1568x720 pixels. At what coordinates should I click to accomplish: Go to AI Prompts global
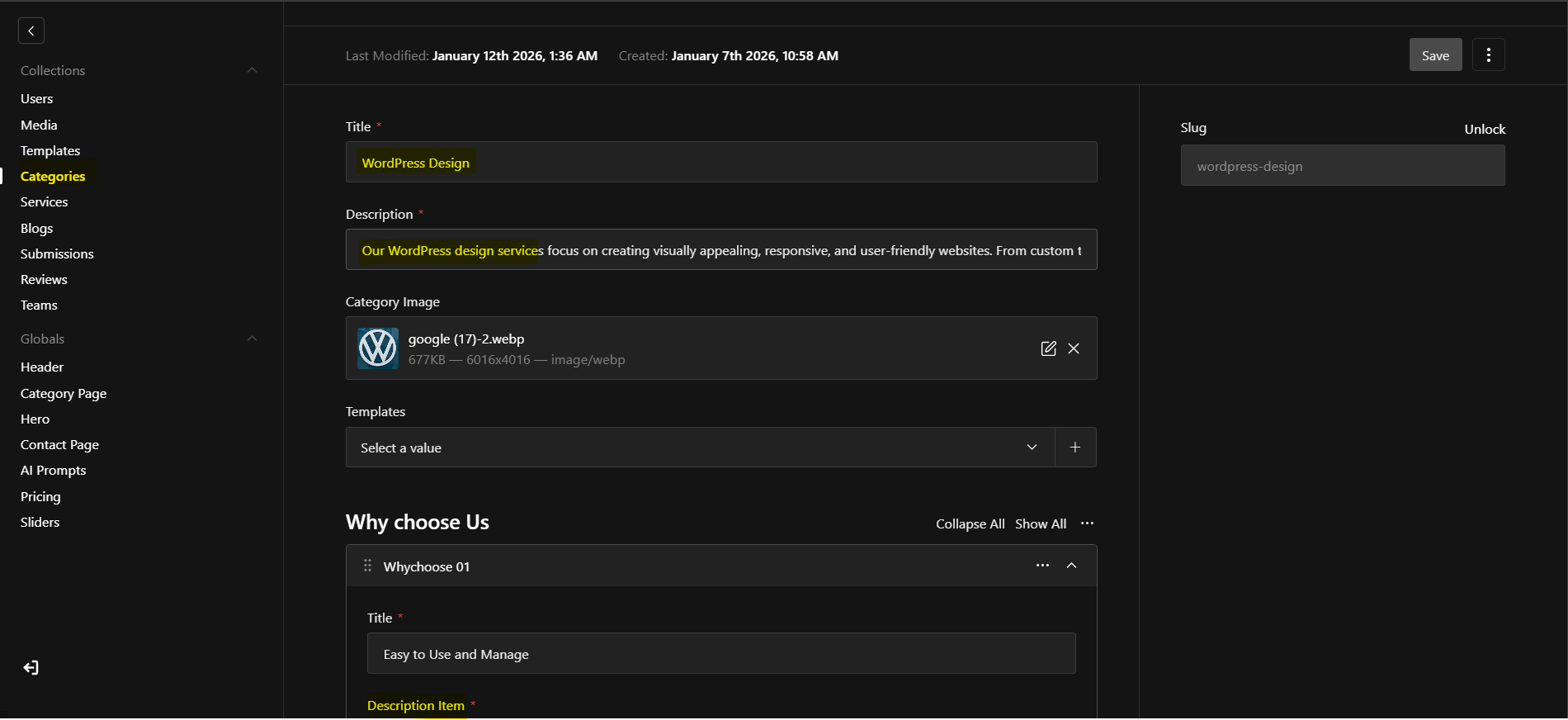point(54,471)
